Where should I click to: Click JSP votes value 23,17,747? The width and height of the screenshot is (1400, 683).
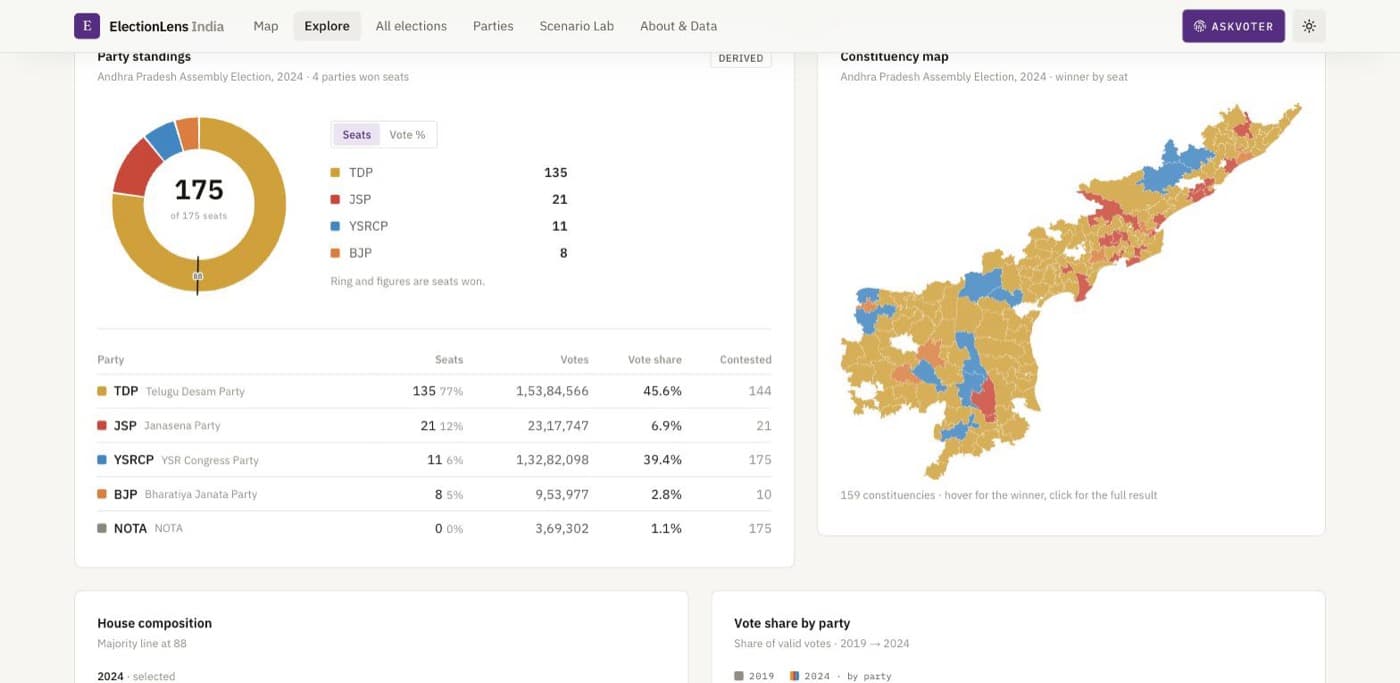558,426
